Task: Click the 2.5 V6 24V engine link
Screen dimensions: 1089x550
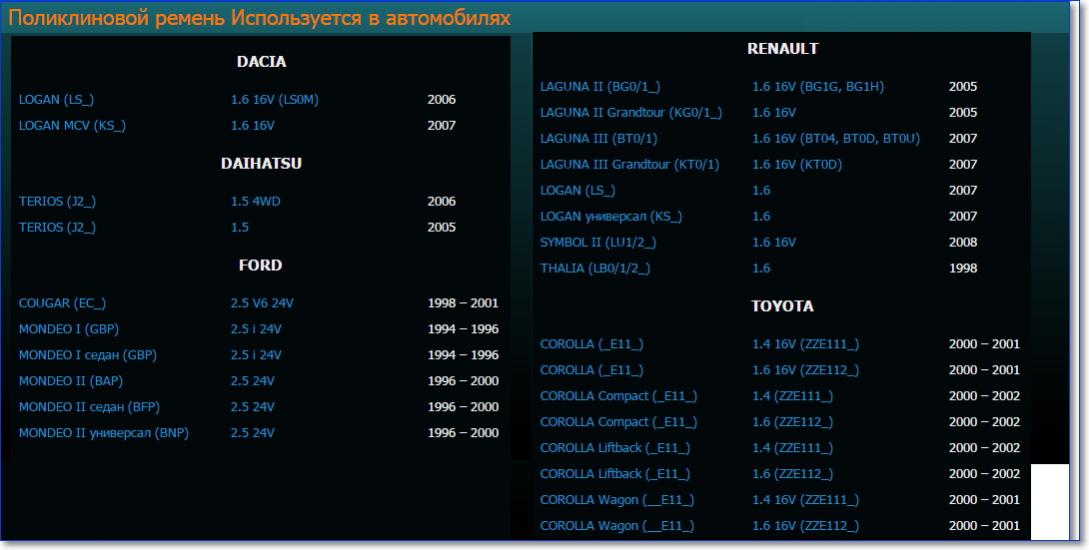Action: (x=262, y=303)
